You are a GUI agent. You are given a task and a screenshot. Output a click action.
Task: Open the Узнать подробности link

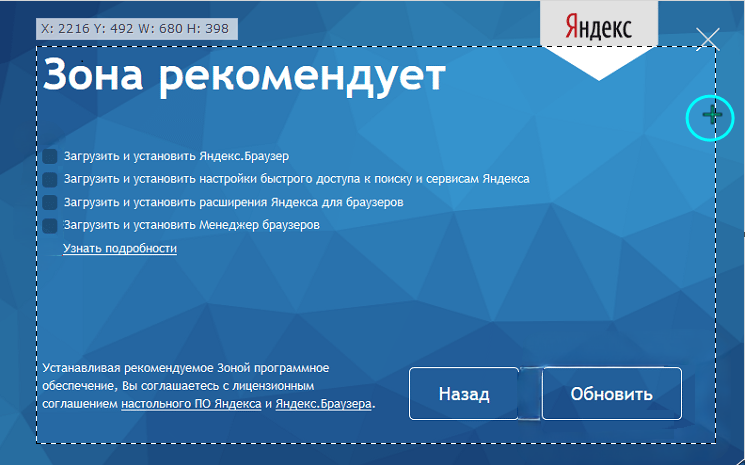(120, 248)
